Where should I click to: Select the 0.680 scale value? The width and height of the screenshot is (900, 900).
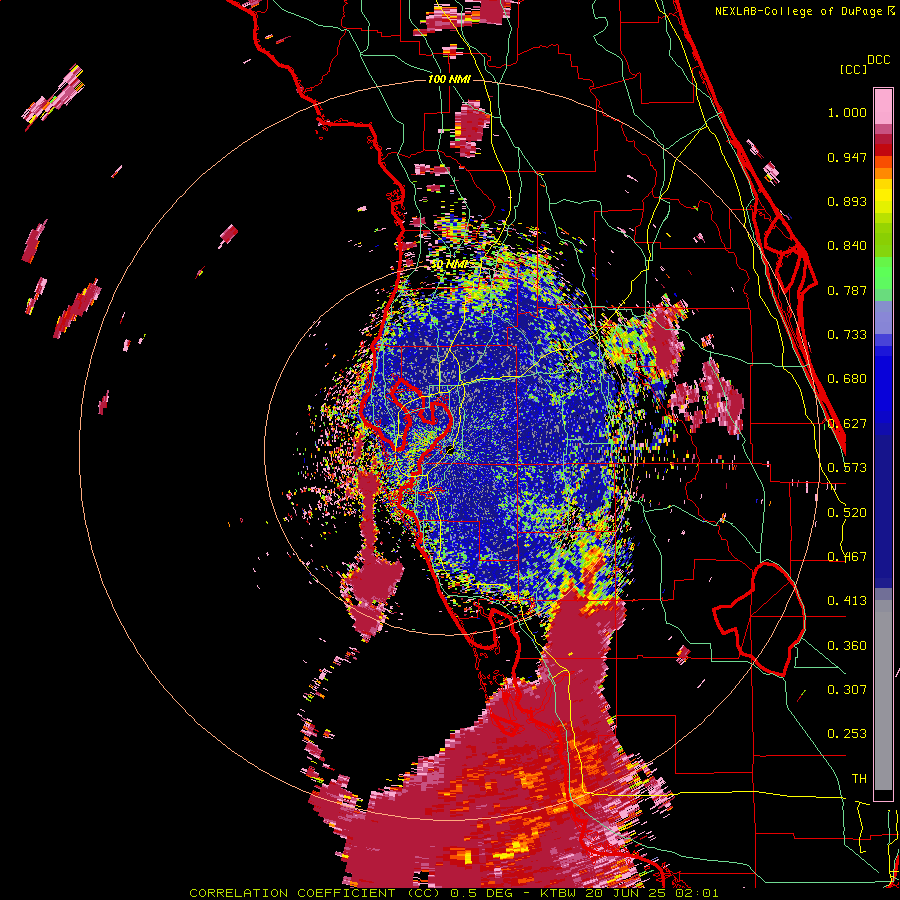[847, 379]
